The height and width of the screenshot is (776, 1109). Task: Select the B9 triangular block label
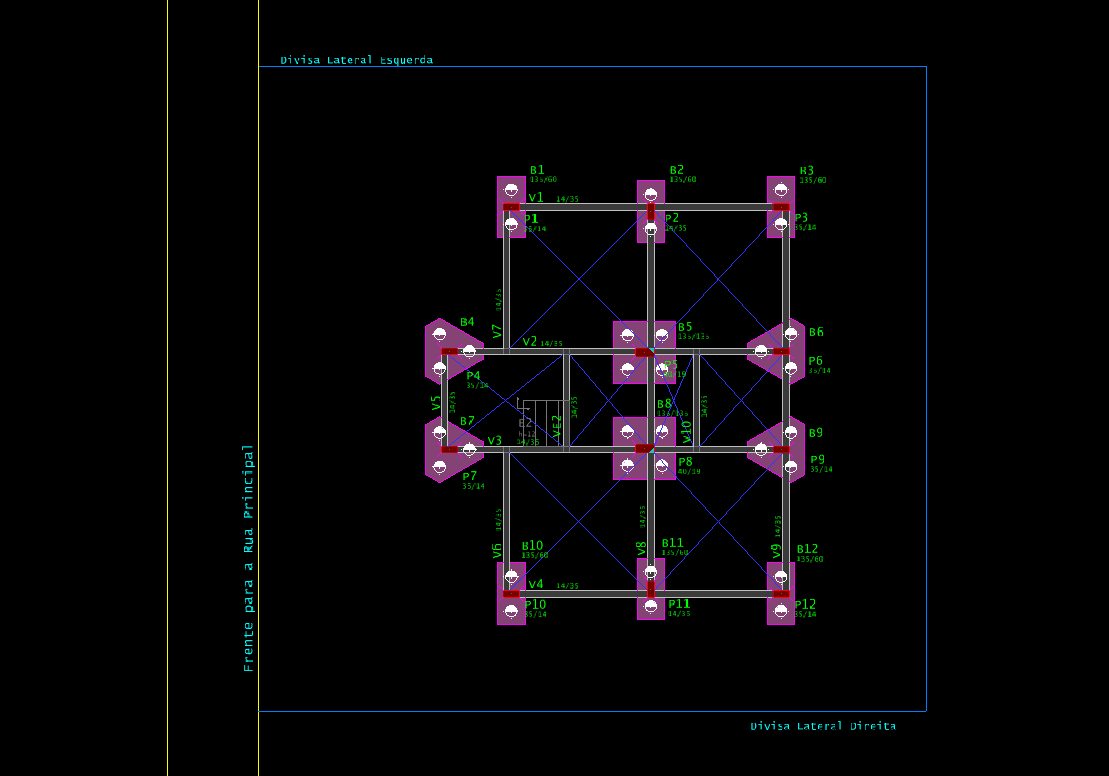coord(816,433)
